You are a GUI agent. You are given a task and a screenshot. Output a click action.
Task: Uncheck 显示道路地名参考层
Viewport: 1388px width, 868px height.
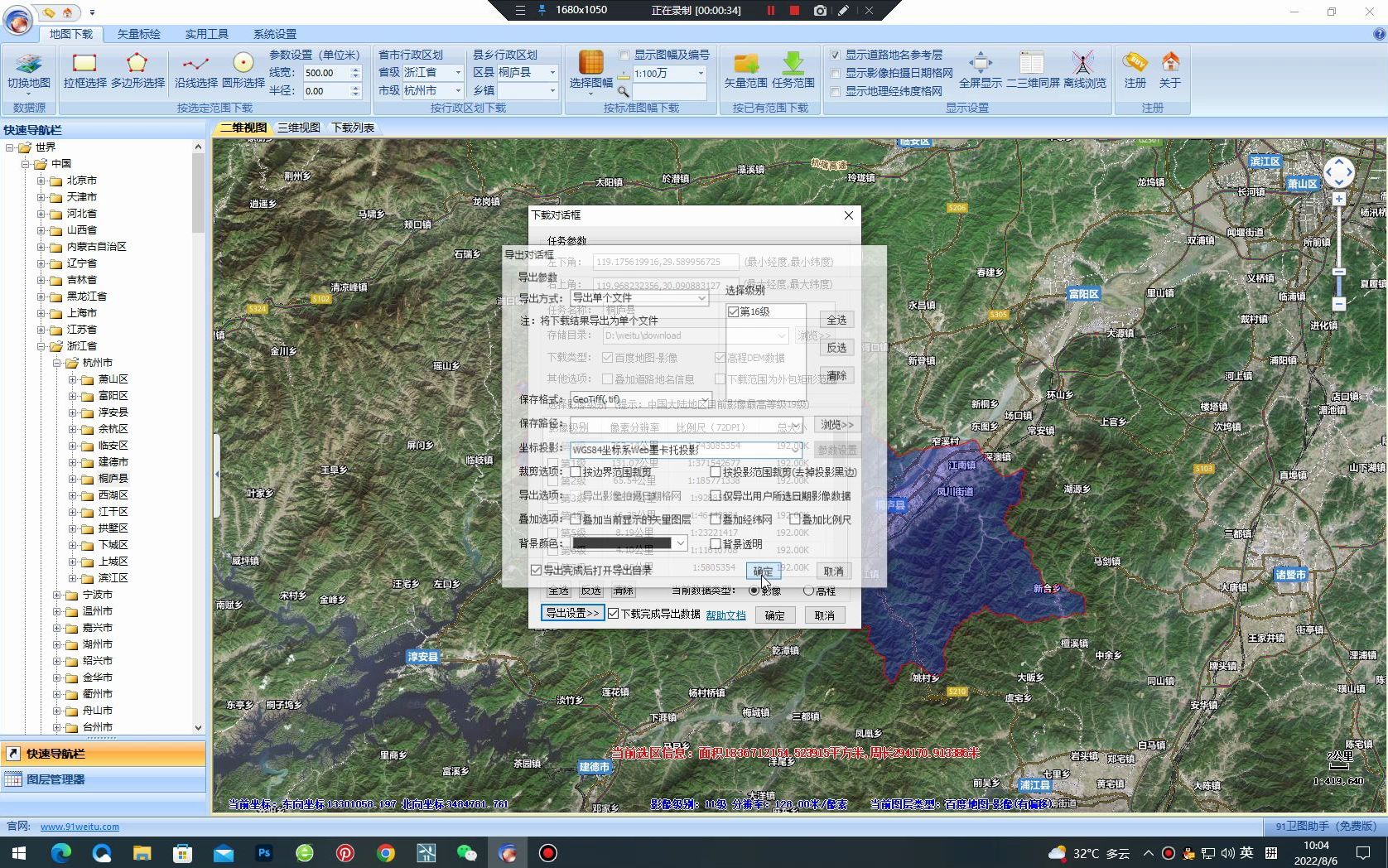click(836, 55)
